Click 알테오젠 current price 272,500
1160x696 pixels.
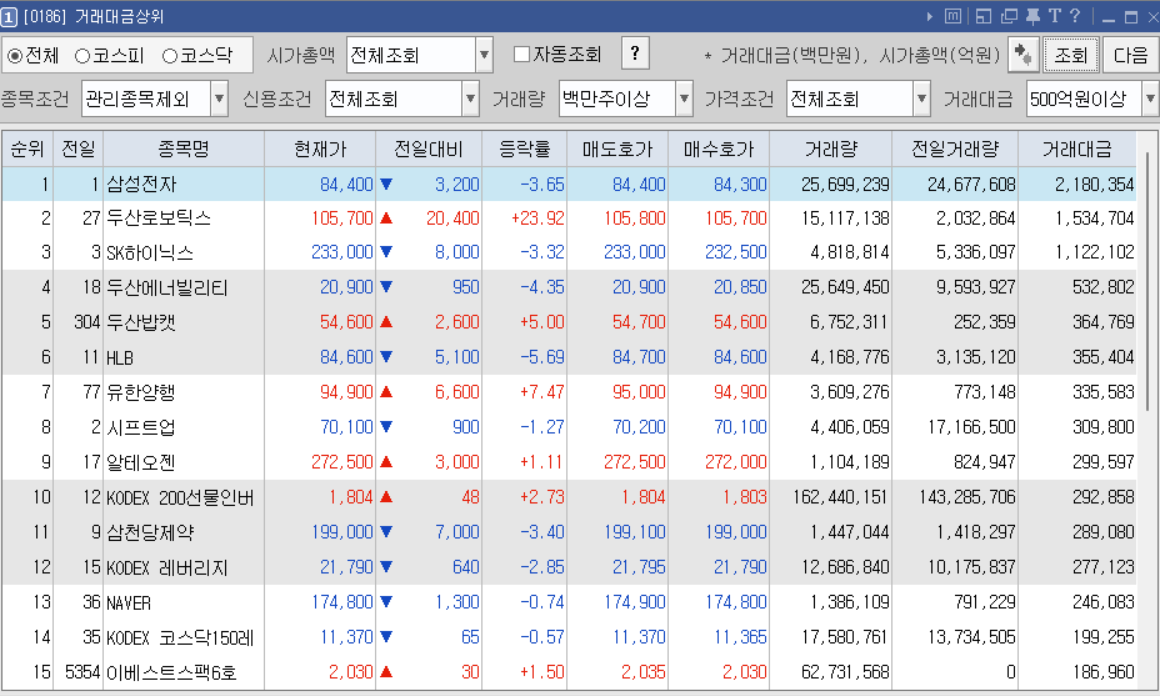click(x=342, y=462)
